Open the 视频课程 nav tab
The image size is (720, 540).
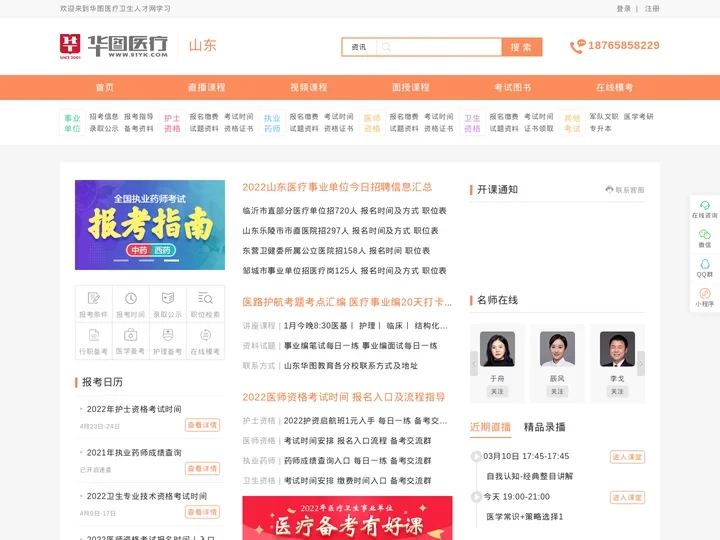tap(309, 87)
